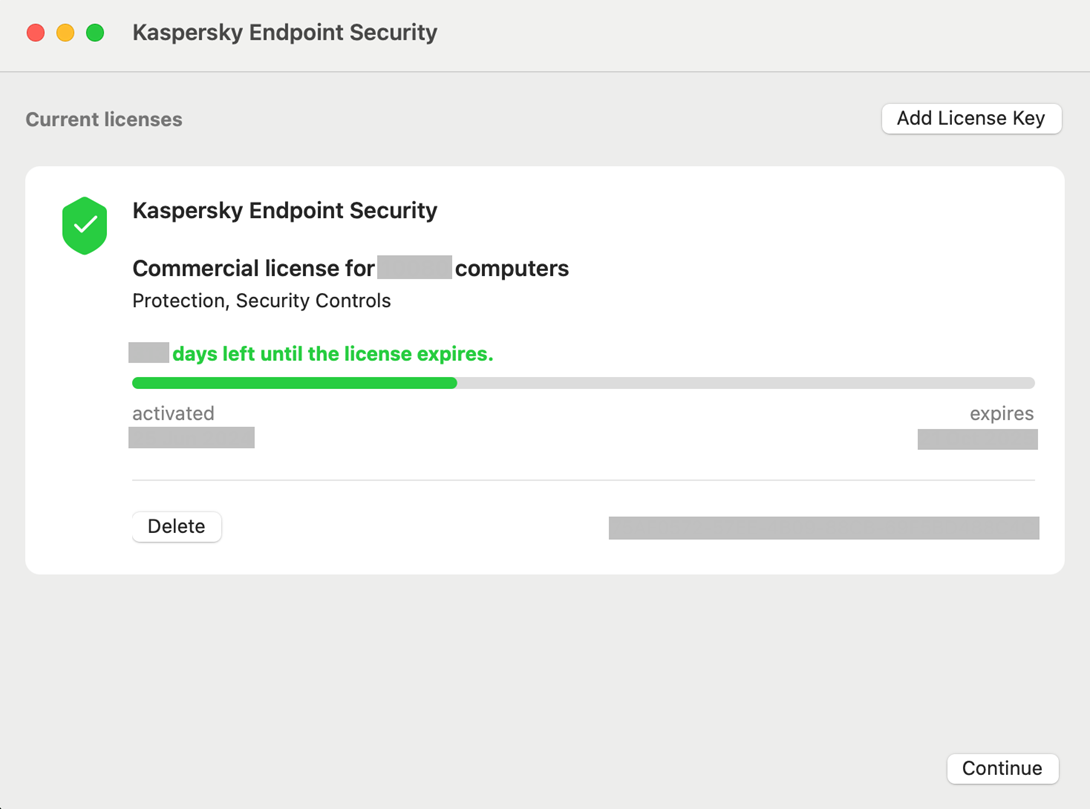1090x809 pixels.
Task: Click the expires label
Action: coord(1001,413)
